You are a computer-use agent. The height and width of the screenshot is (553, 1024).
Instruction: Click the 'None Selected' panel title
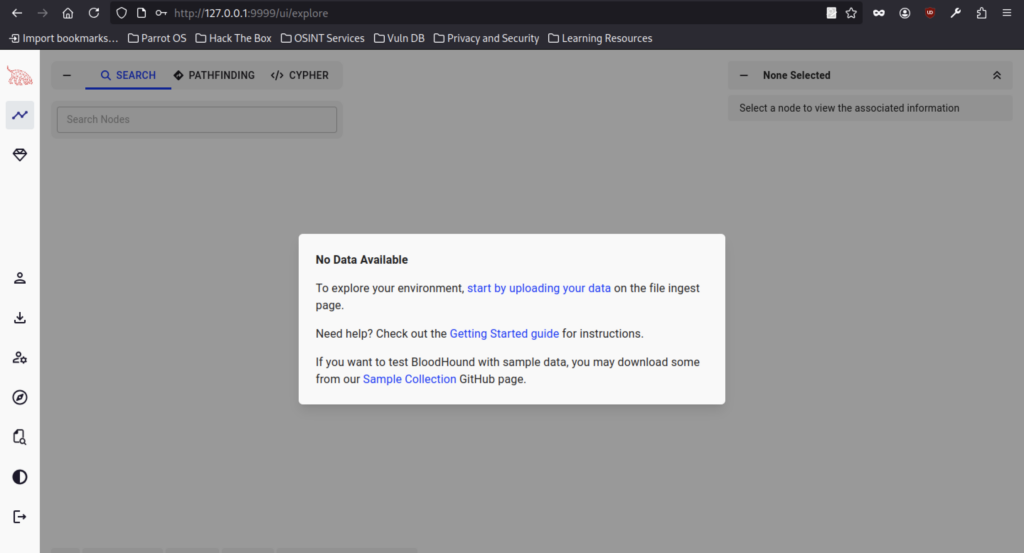tap(796, 75)
